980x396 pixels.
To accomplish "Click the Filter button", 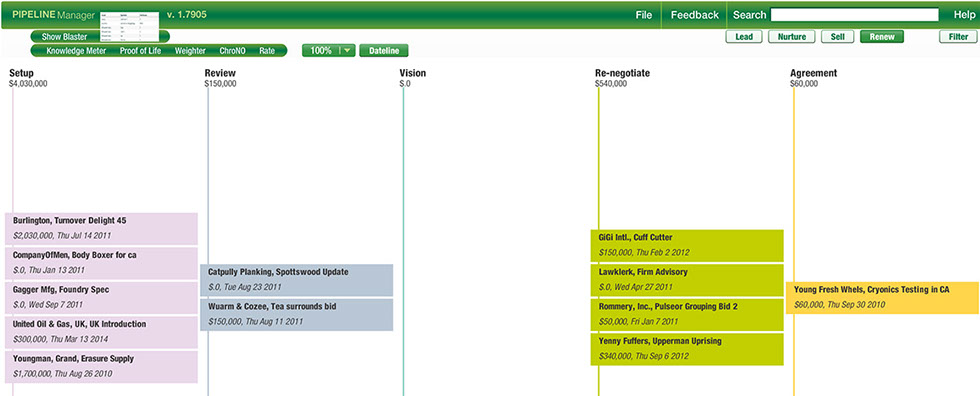I will pyautogui.click(x=958, y=37).
